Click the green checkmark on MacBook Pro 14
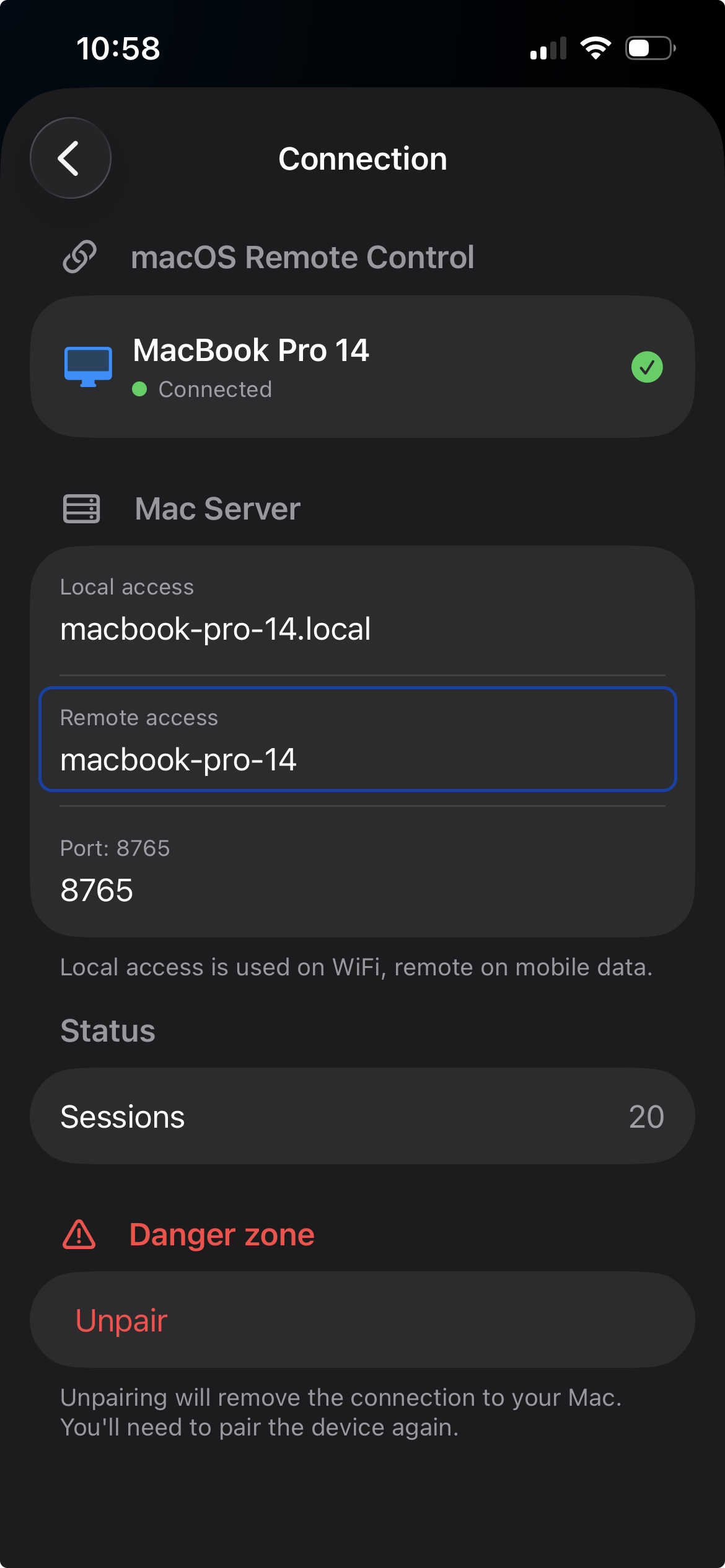The width and height of the screenshot is (725, 1568). [647, 365]
